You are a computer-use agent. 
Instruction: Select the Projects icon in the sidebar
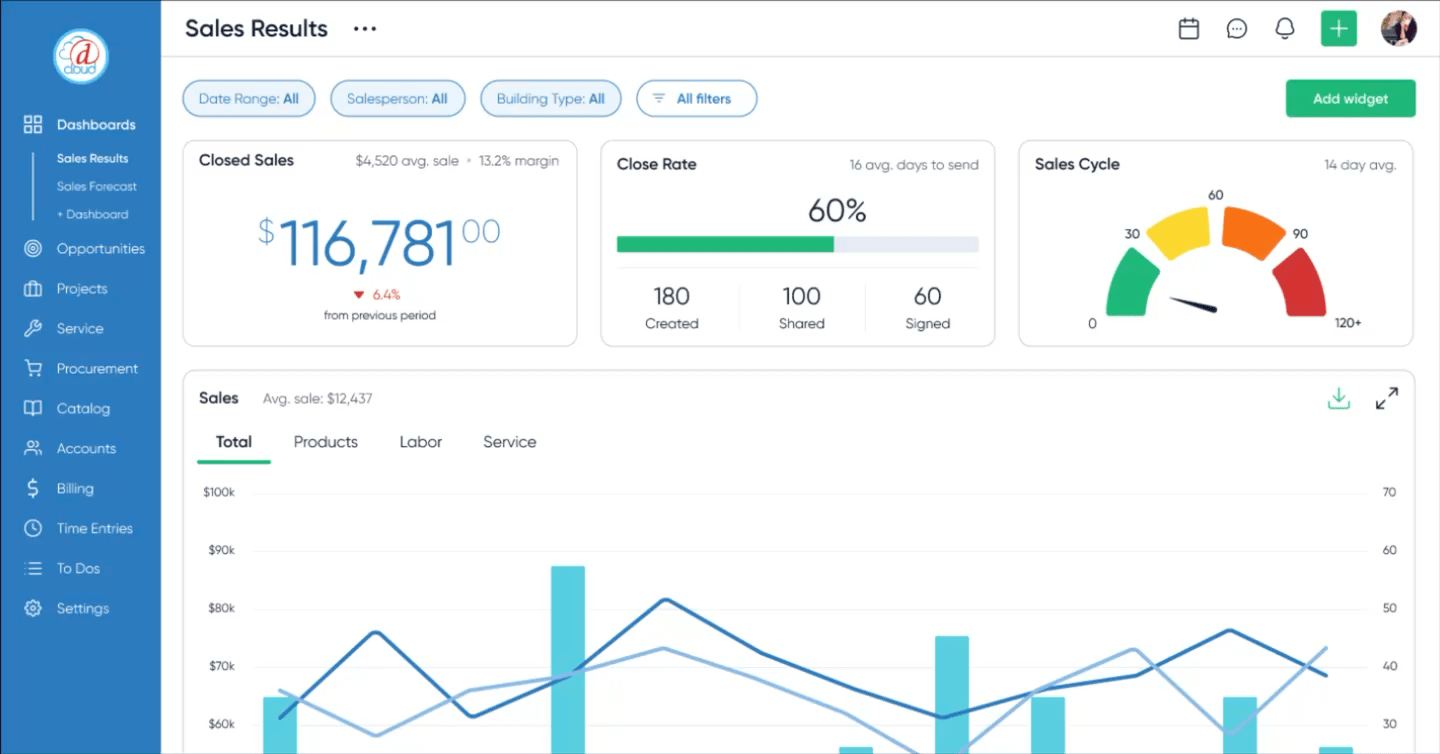[x=34, y=288]
